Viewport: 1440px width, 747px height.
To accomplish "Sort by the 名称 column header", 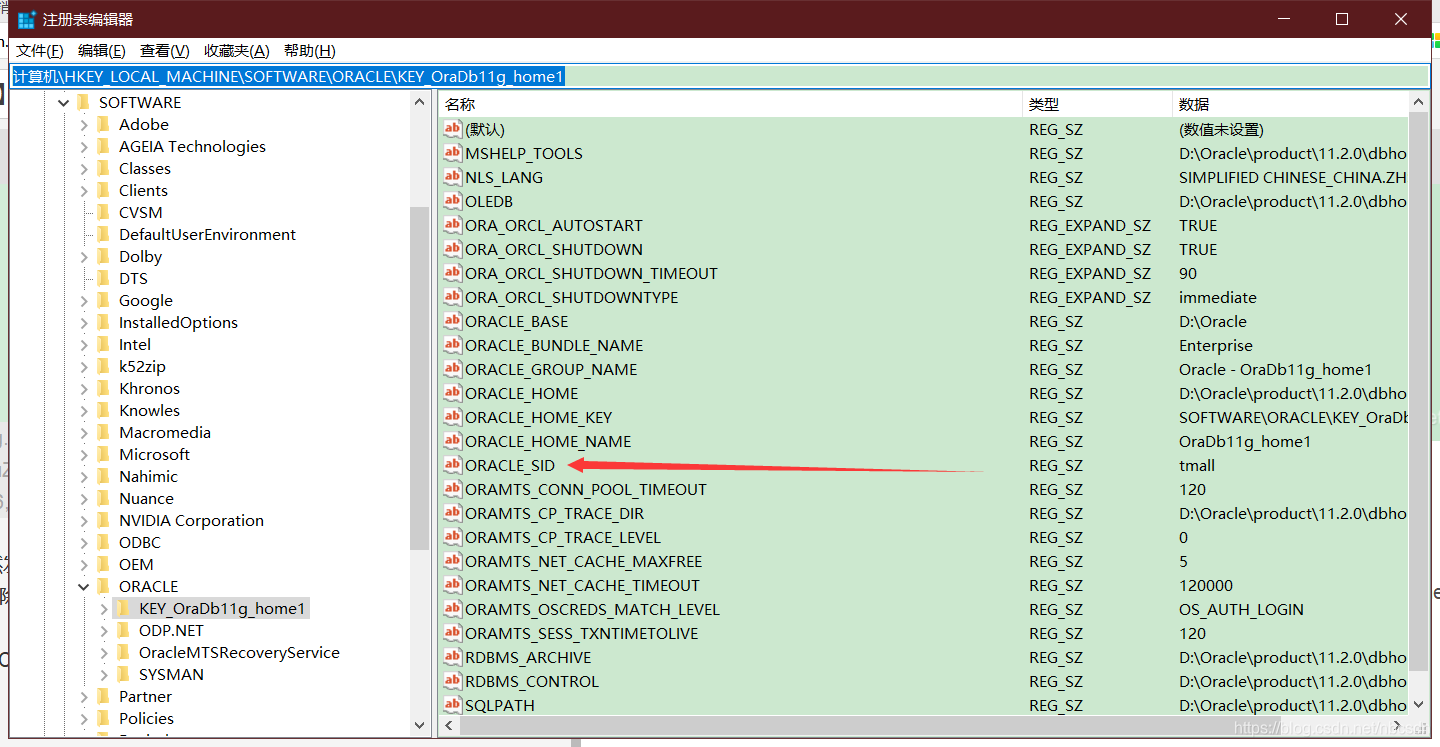I will [x=731, y=104].
